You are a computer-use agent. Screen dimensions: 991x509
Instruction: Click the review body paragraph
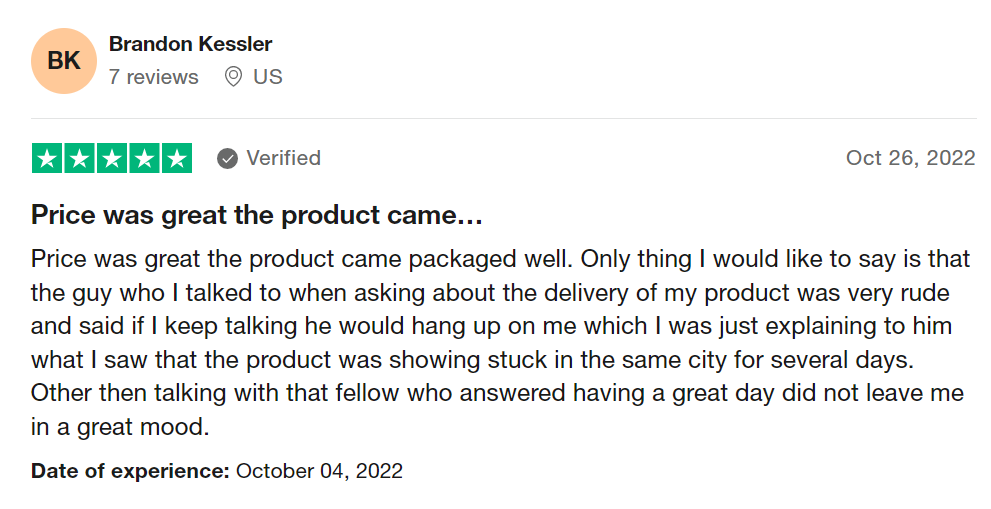click(x=500, y=343)
